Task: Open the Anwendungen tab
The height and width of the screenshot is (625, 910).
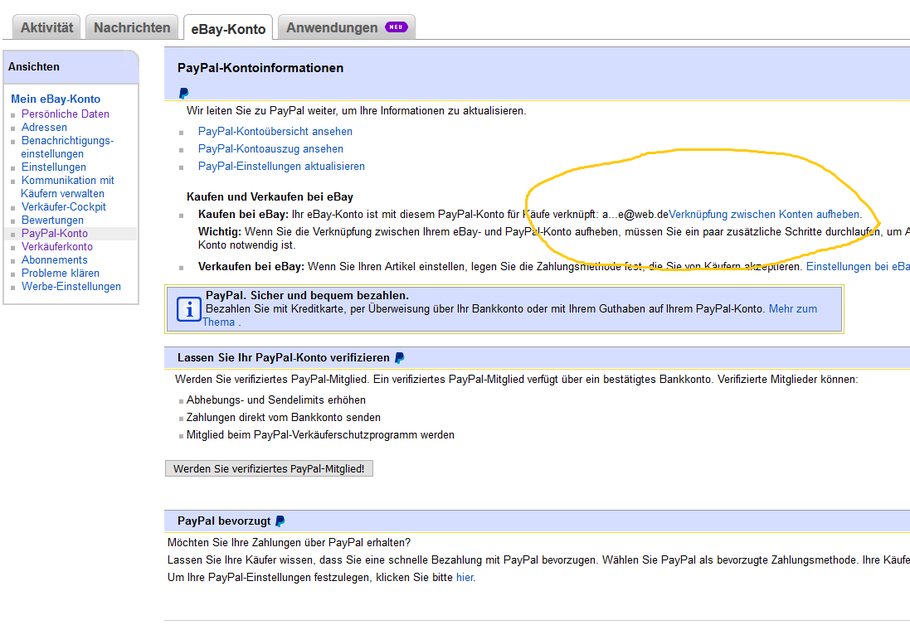Action: (346, 27)
